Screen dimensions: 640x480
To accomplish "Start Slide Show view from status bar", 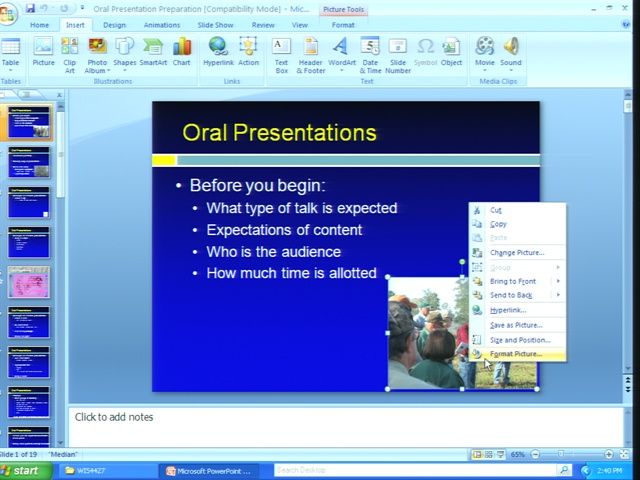I will click(x=500, y=454).
